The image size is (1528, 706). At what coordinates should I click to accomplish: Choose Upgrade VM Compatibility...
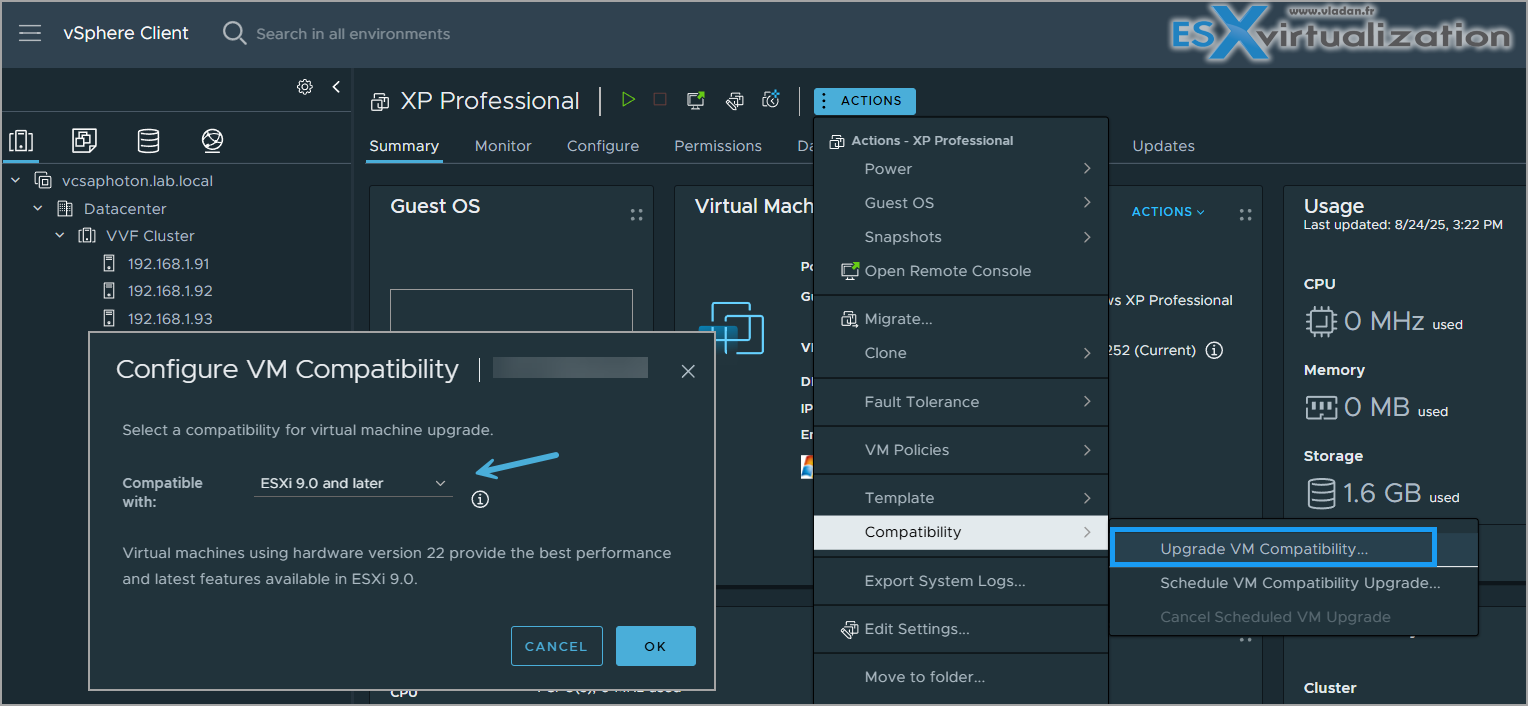tap(1273, 548)
